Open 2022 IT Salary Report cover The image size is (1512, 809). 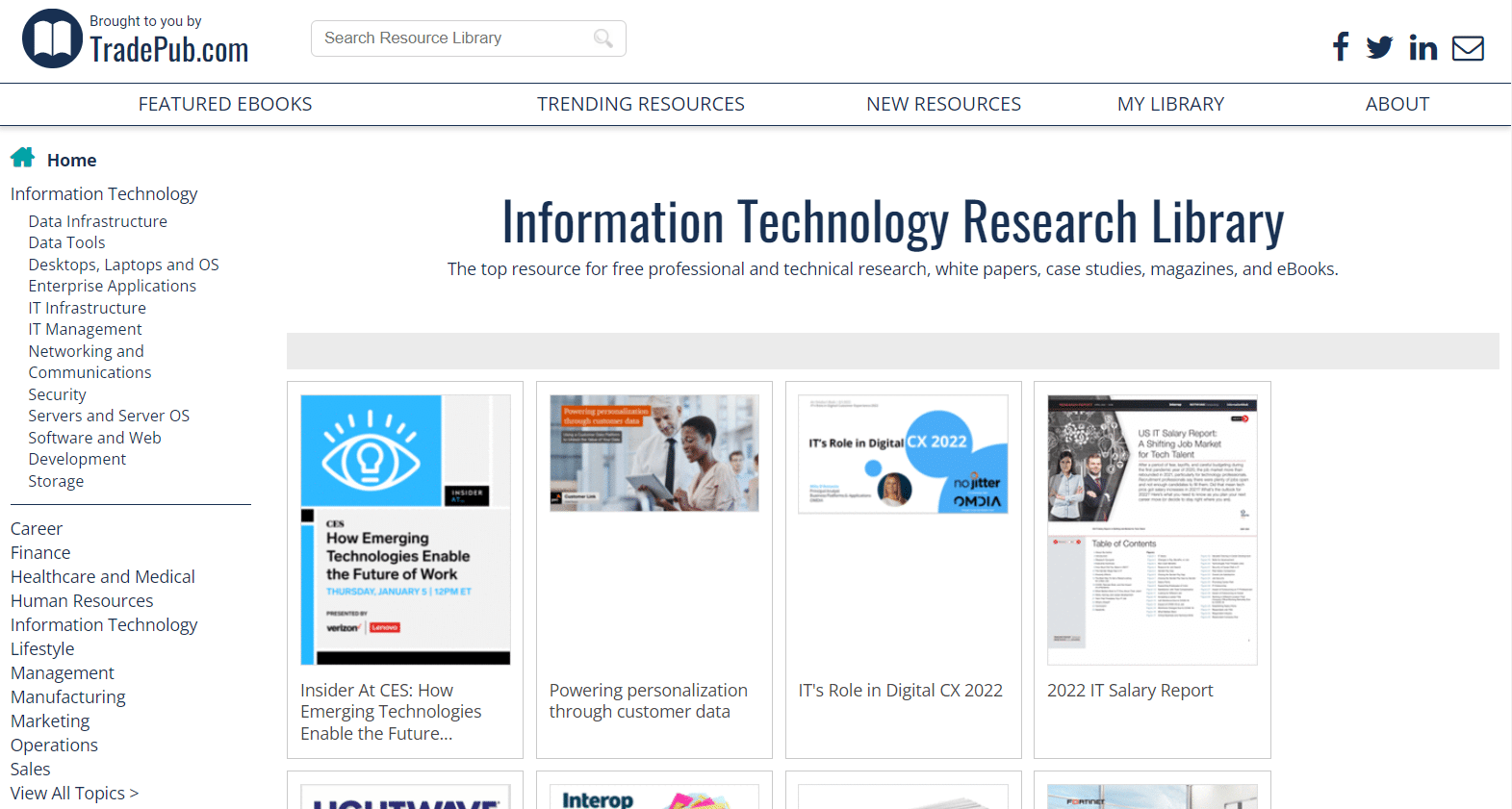[1152, 530]
